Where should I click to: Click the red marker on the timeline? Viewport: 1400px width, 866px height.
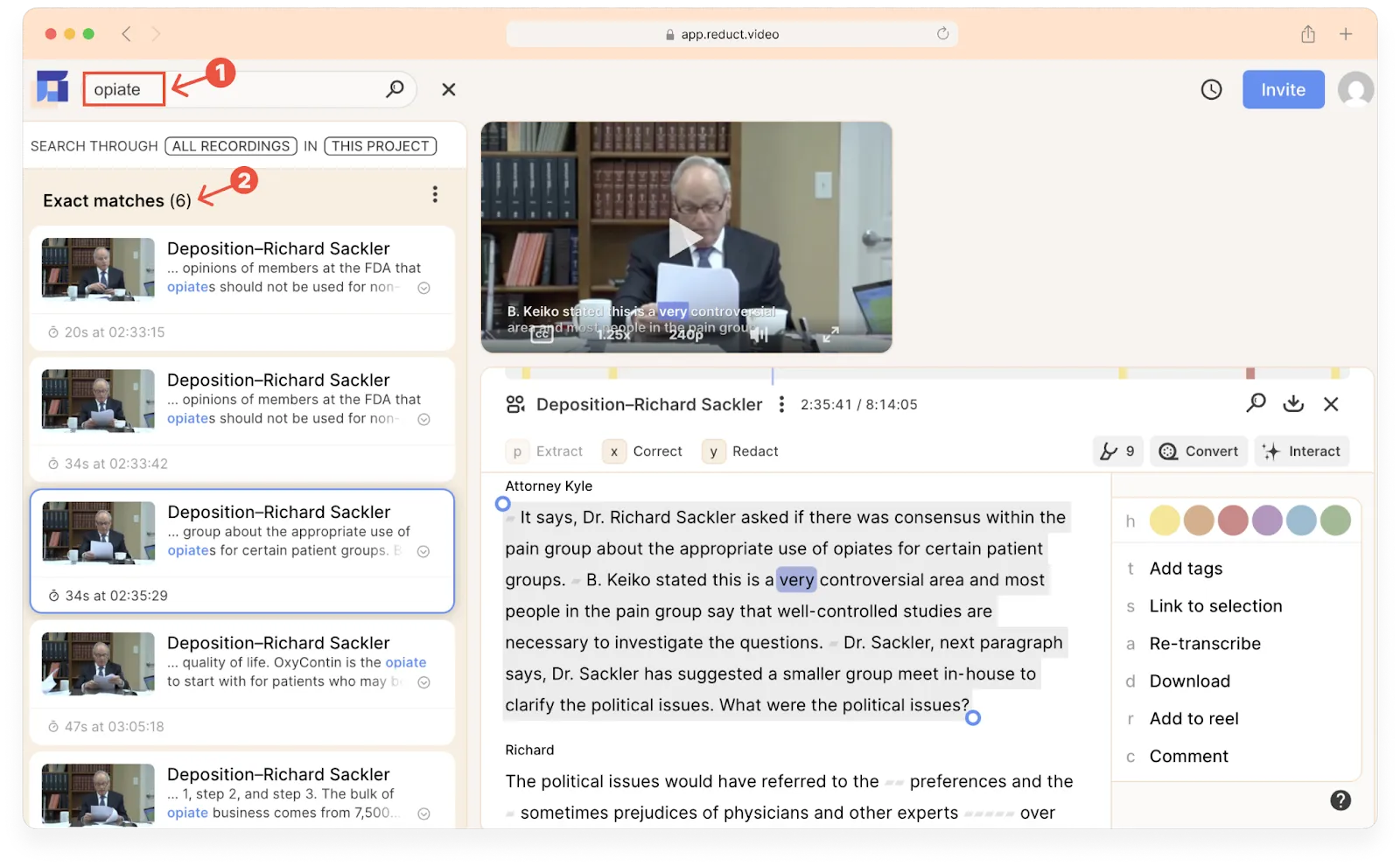pos(1250,374)
